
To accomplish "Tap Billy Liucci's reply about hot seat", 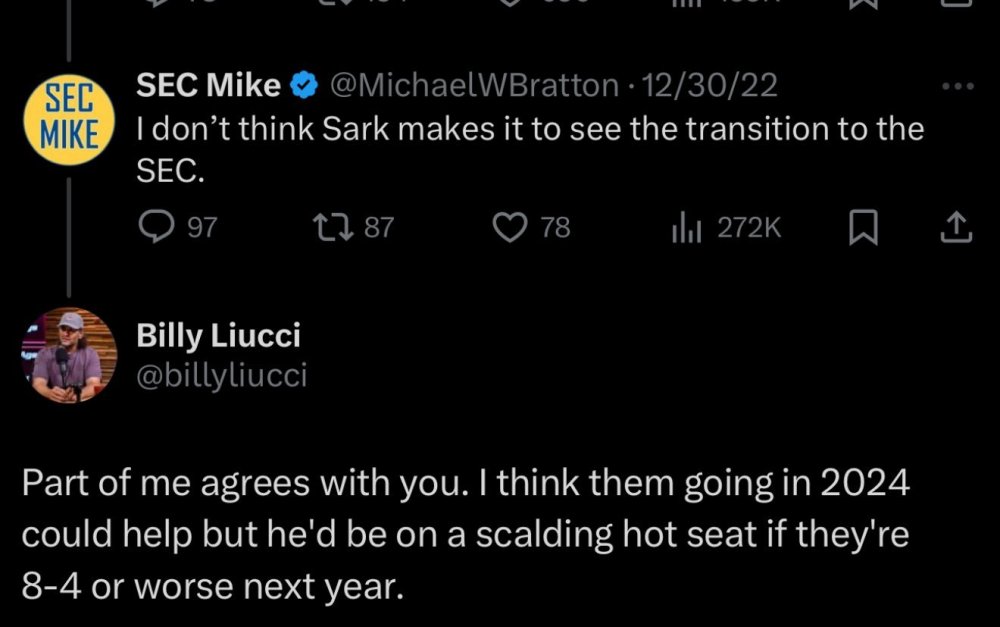I will tap(466, 534).
